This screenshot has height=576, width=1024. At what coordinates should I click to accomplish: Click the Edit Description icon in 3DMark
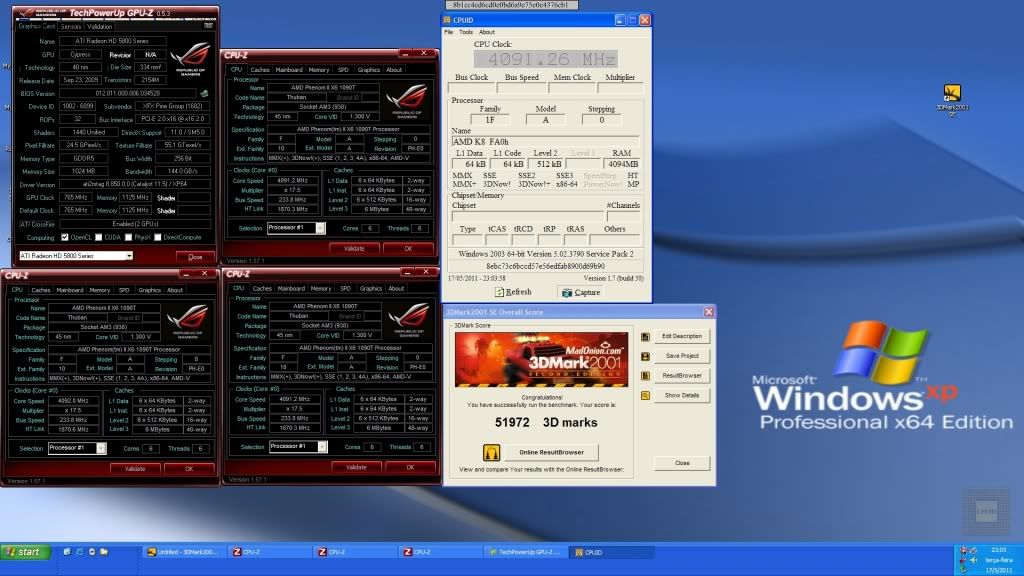pyautogui.click(x=646, y=337)
